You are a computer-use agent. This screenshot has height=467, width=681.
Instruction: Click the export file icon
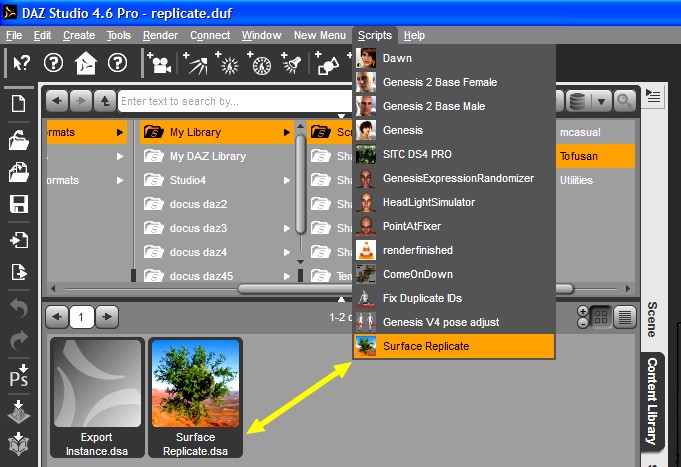(x=19, y=272)
